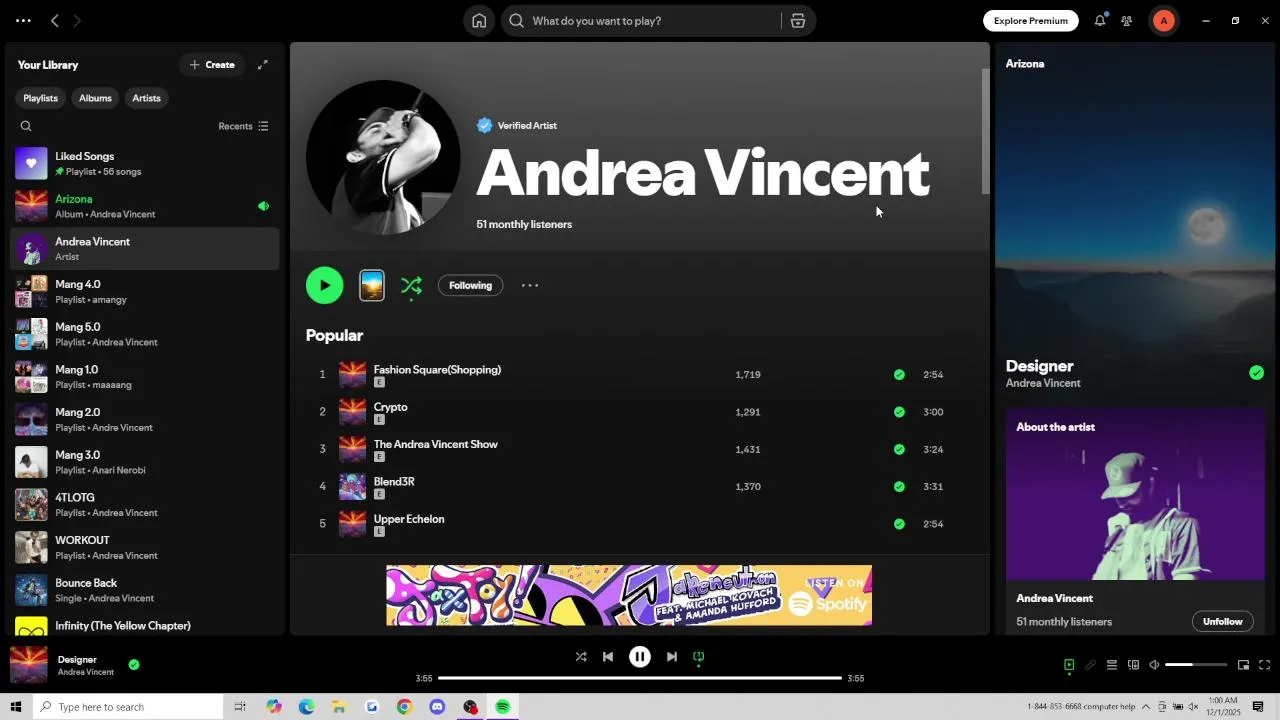This screenshot has width=1280, height=720.
Task: Navigate forward with the right arrow
Action: (x=77, y=21)
